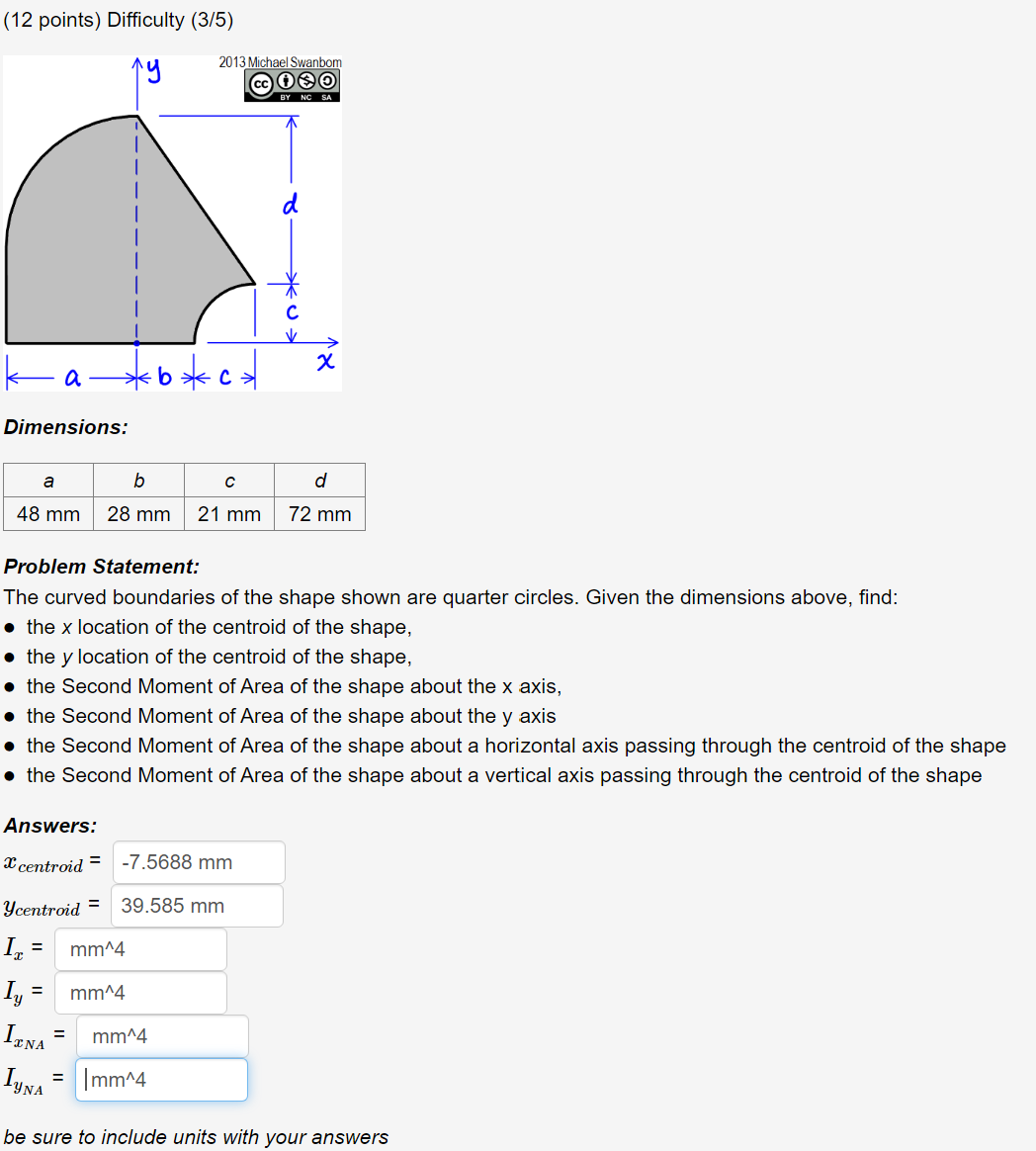Click the y_centroid value field showing 39.585 mm
This screenshot has height=1151, width=1036.
[x=196, y=905]
